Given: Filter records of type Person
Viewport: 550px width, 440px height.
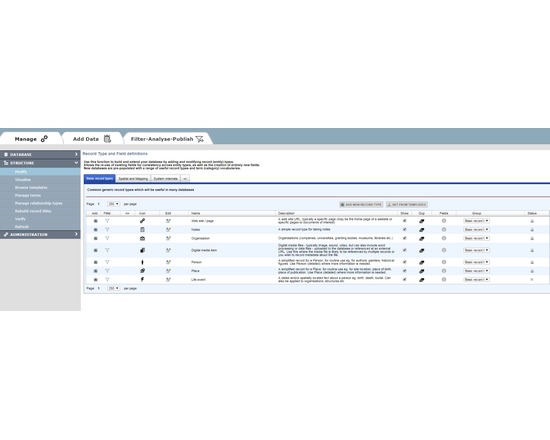Looking at the screenshot, I should pyautogui.click(x=107, y=262).
